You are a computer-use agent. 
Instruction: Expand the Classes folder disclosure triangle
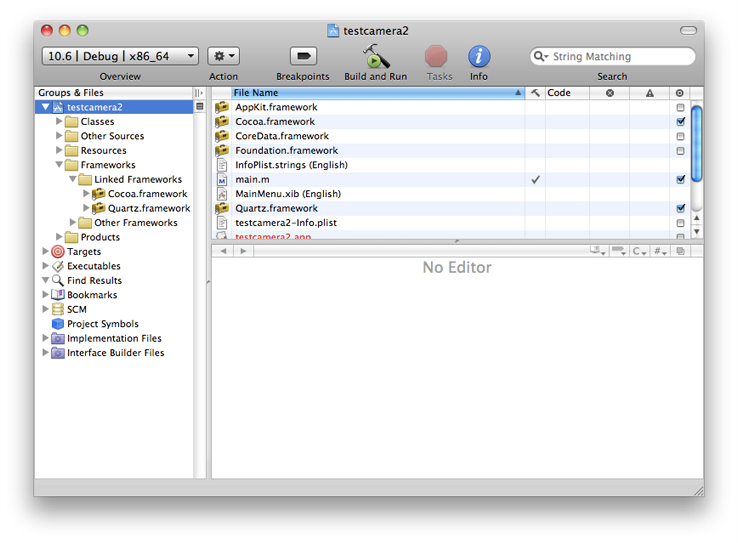click(x=60, y=122)
